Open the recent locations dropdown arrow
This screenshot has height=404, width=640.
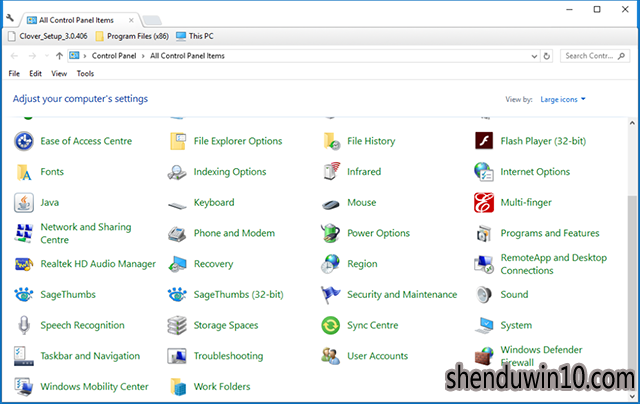click(47, 56)
